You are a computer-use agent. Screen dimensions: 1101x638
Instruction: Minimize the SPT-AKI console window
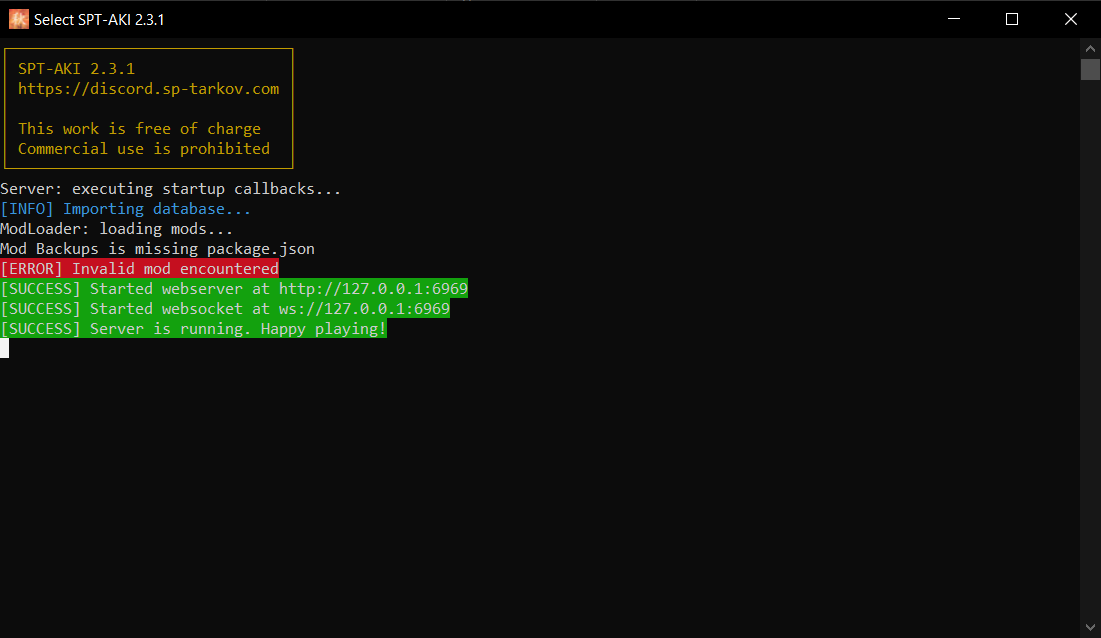(x=954, y=19)
